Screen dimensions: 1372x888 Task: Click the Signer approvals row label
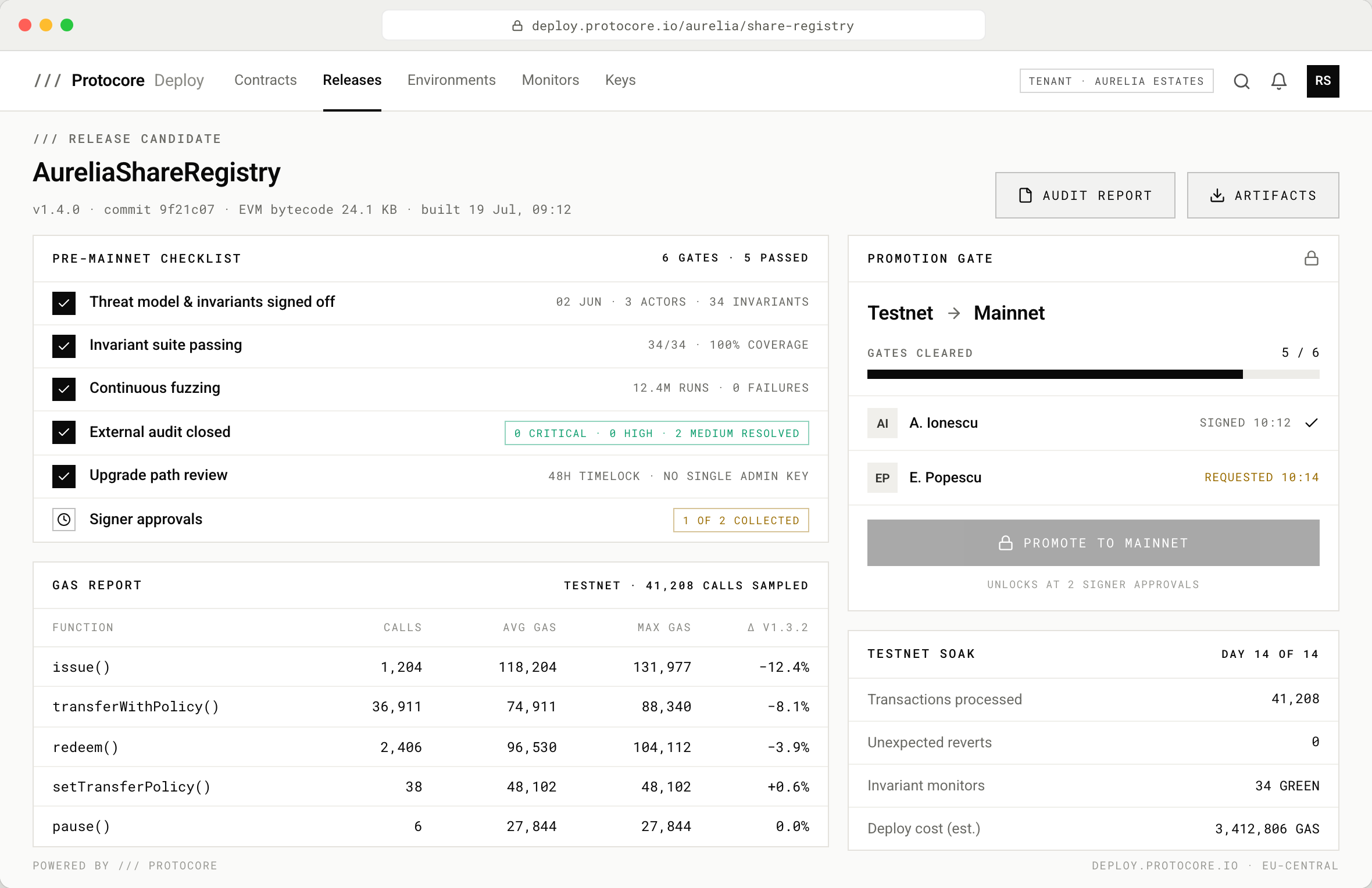146,519
